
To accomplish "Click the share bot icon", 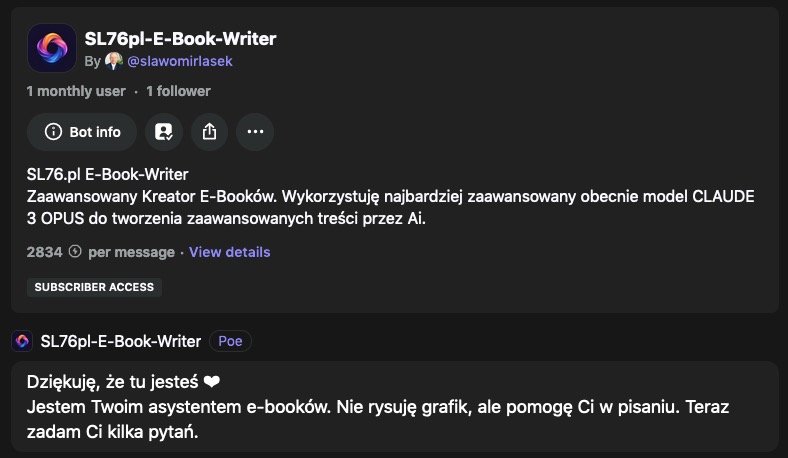I will click(x=210, y=132).
